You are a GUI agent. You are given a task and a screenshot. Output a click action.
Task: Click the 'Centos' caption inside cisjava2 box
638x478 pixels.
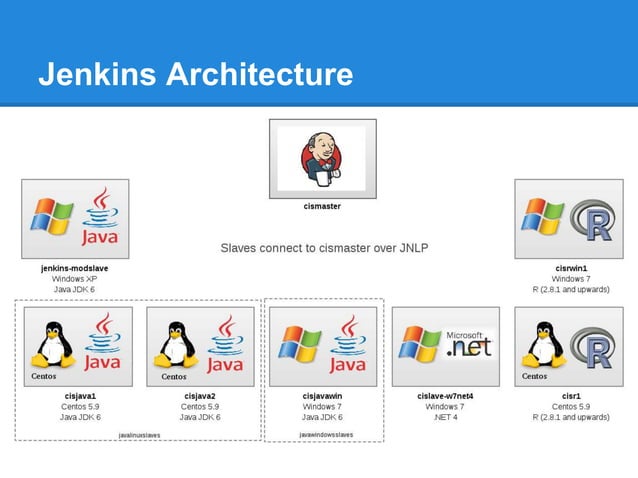[x=174, y=377]
